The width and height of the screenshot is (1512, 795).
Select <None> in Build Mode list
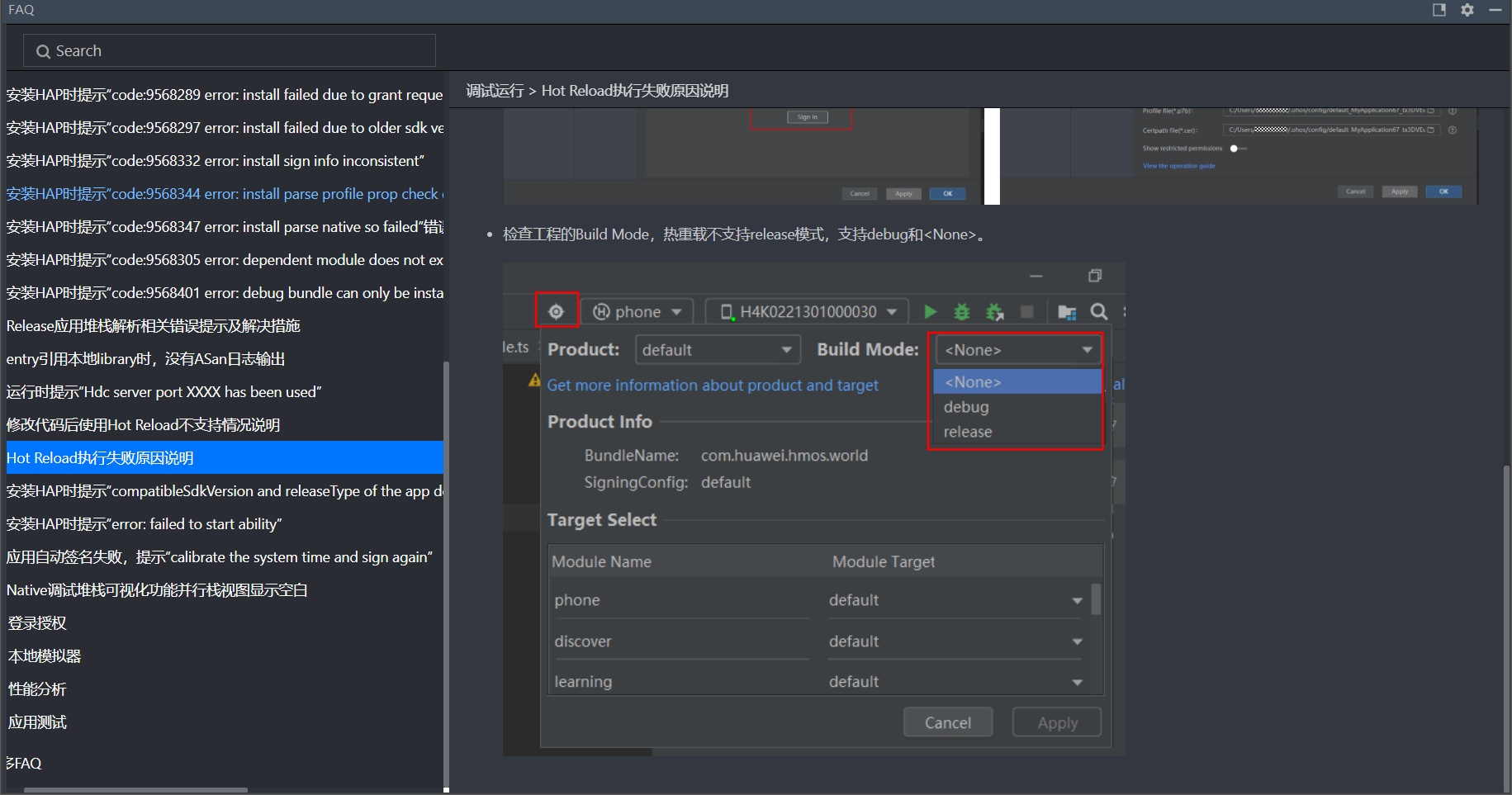coord(1017,382)
